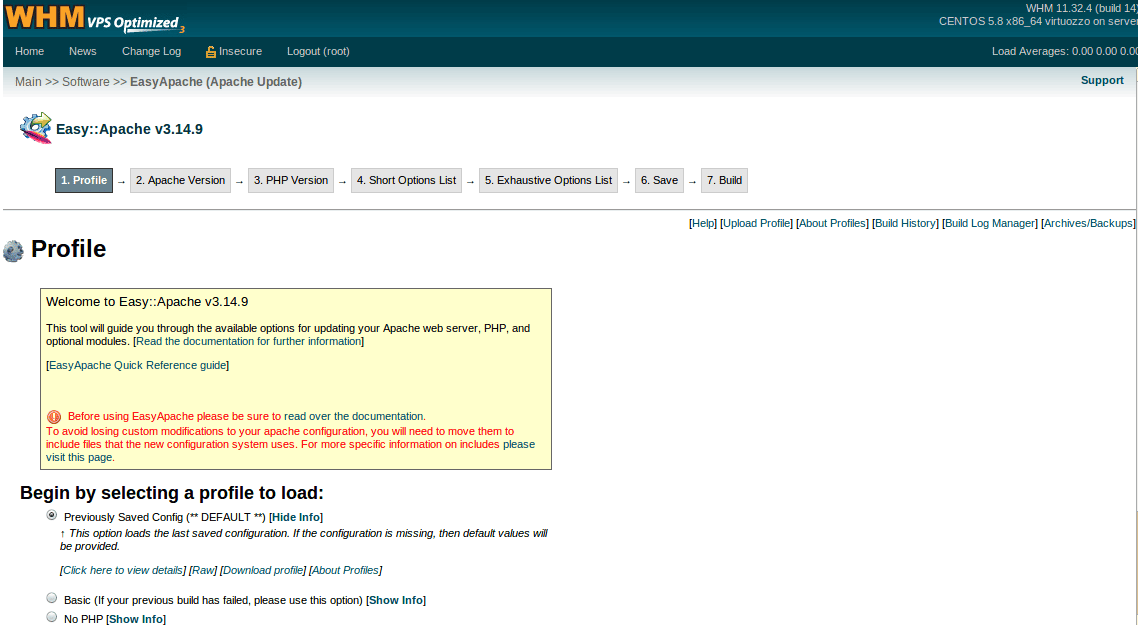Viewport: 1138px width, 632px height.
Task: Click EasyApache (Apache Update) breadcrumb text
Action: 216,82
